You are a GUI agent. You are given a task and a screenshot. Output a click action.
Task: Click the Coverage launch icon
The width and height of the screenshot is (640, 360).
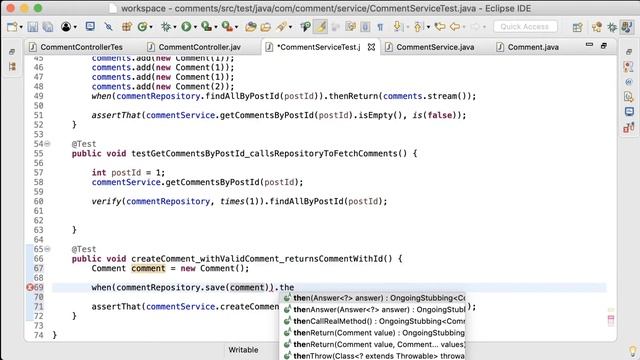click(207, 27)
